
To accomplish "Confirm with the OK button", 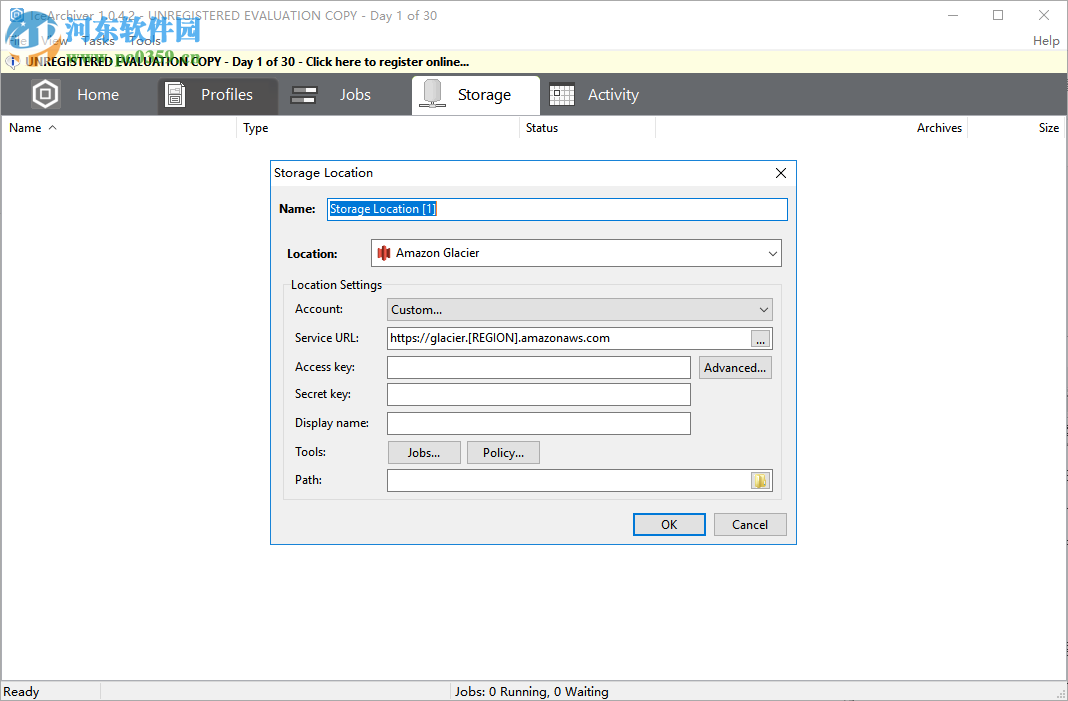I will [669, 525].
